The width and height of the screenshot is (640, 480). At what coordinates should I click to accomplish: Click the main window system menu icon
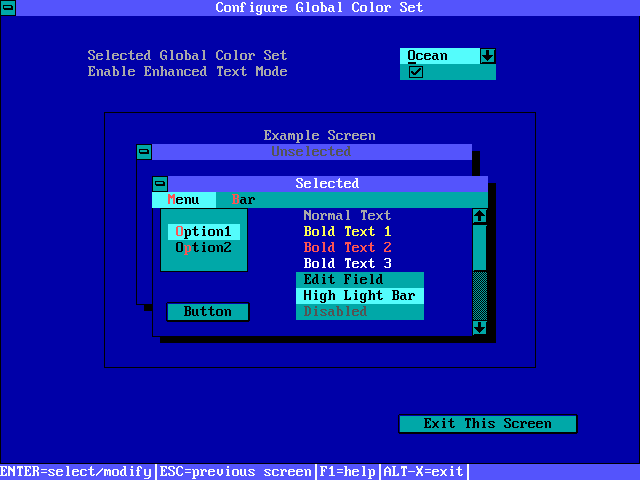(x=8, y=8)
